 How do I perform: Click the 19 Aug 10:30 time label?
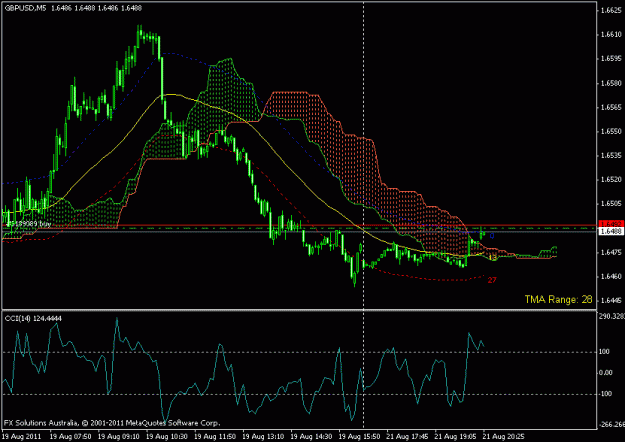point(167,436)
